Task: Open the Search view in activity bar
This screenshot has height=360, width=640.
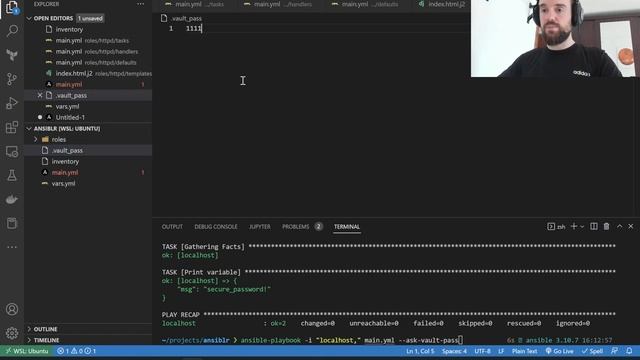Action: (x=12, y=31)
